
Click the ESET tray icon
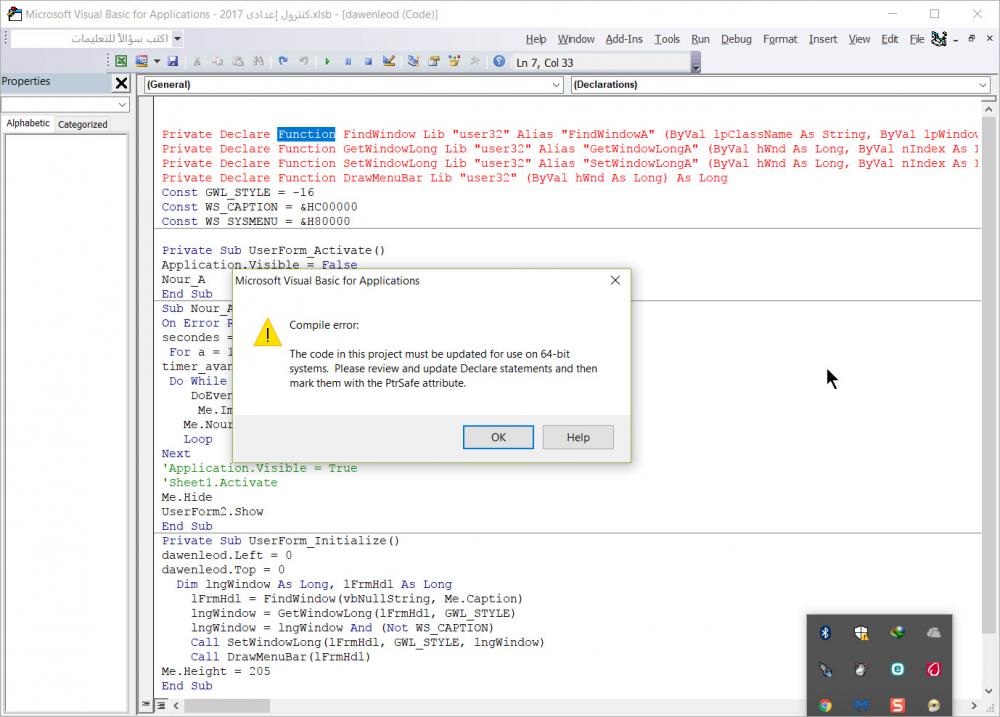[897, 669]
